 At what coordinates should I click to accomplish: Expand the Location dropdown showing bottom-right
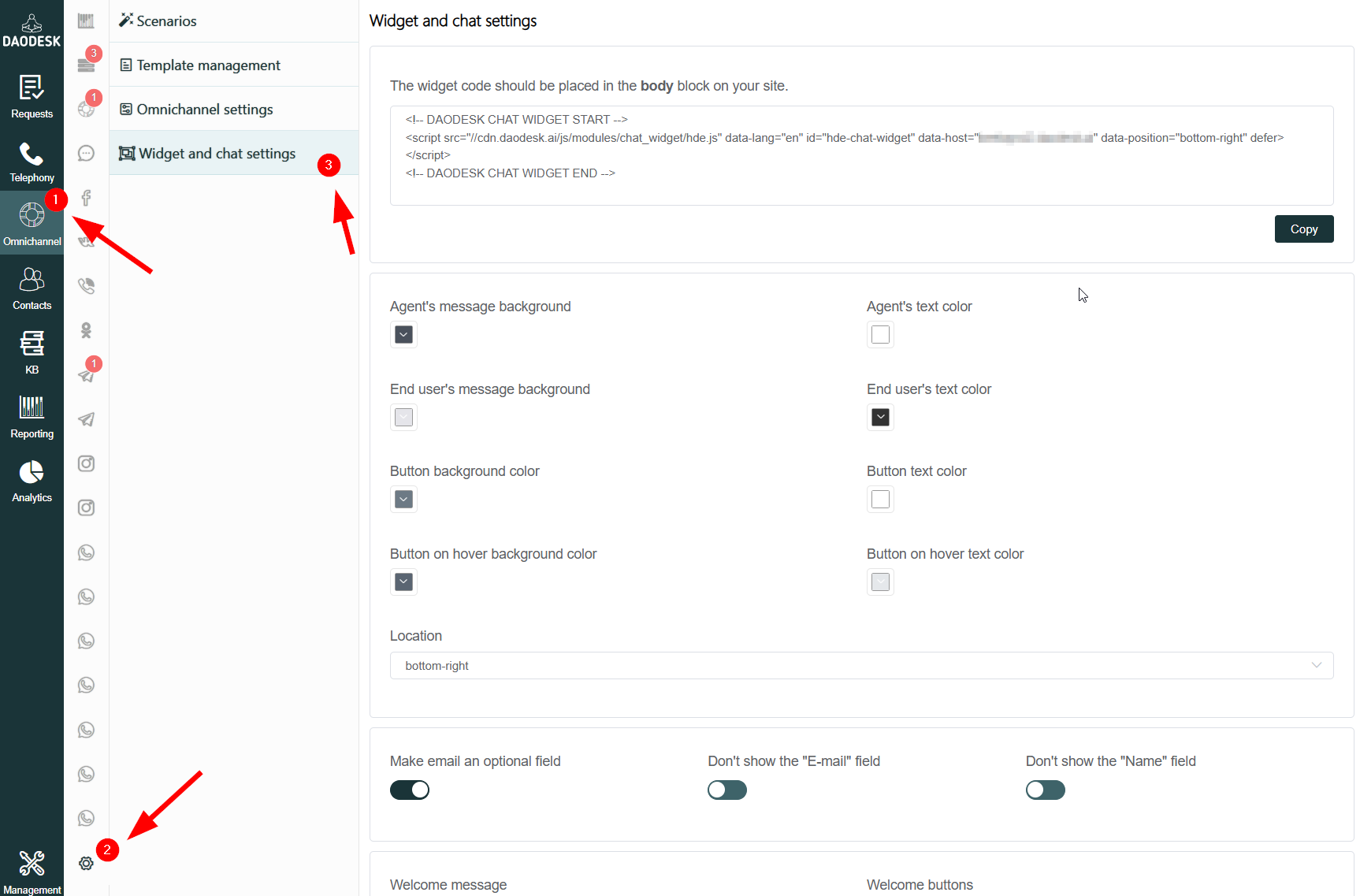pos(861,666)
